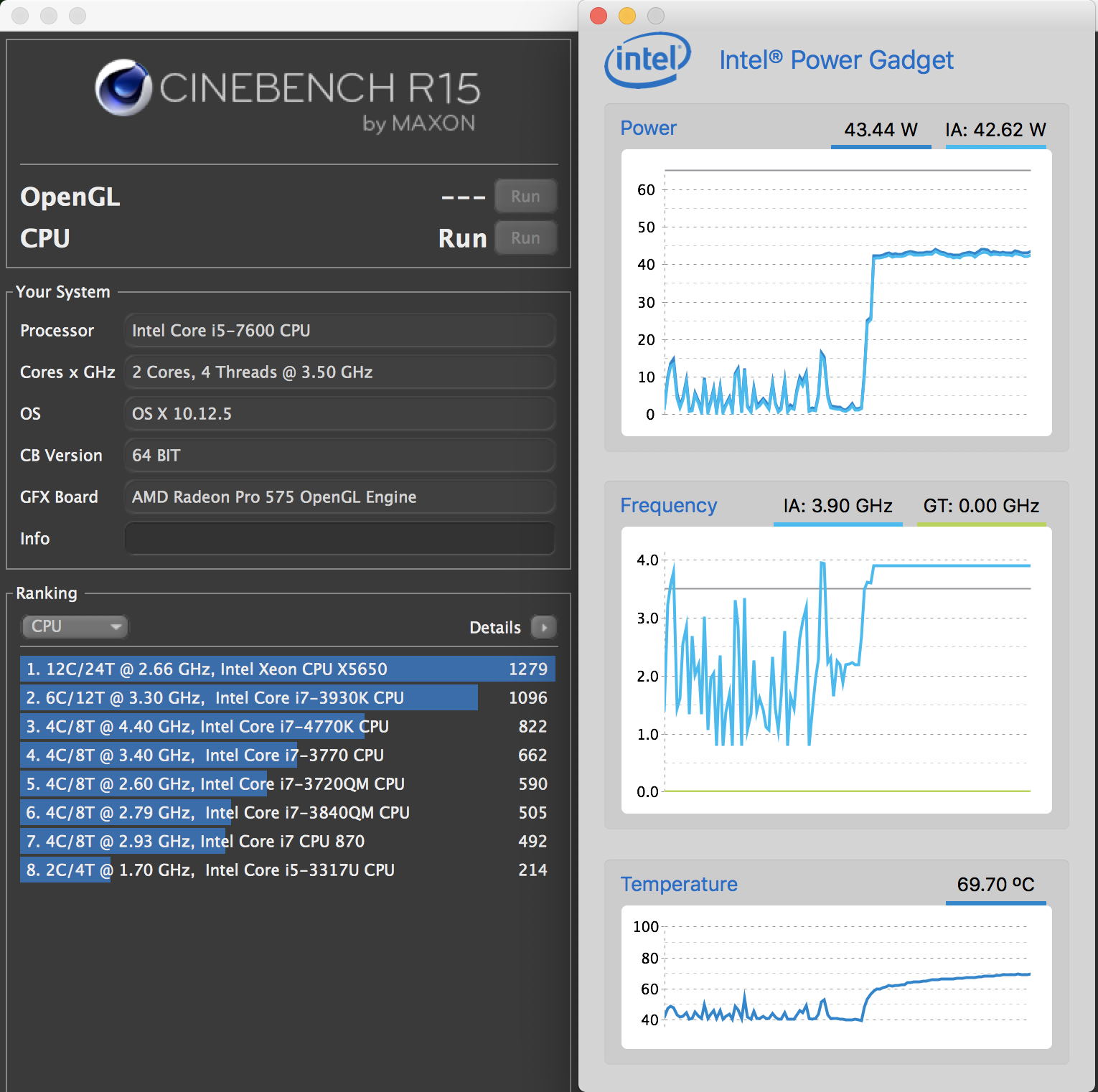Open the CPU ranking dropdown

tap(75, 626)
